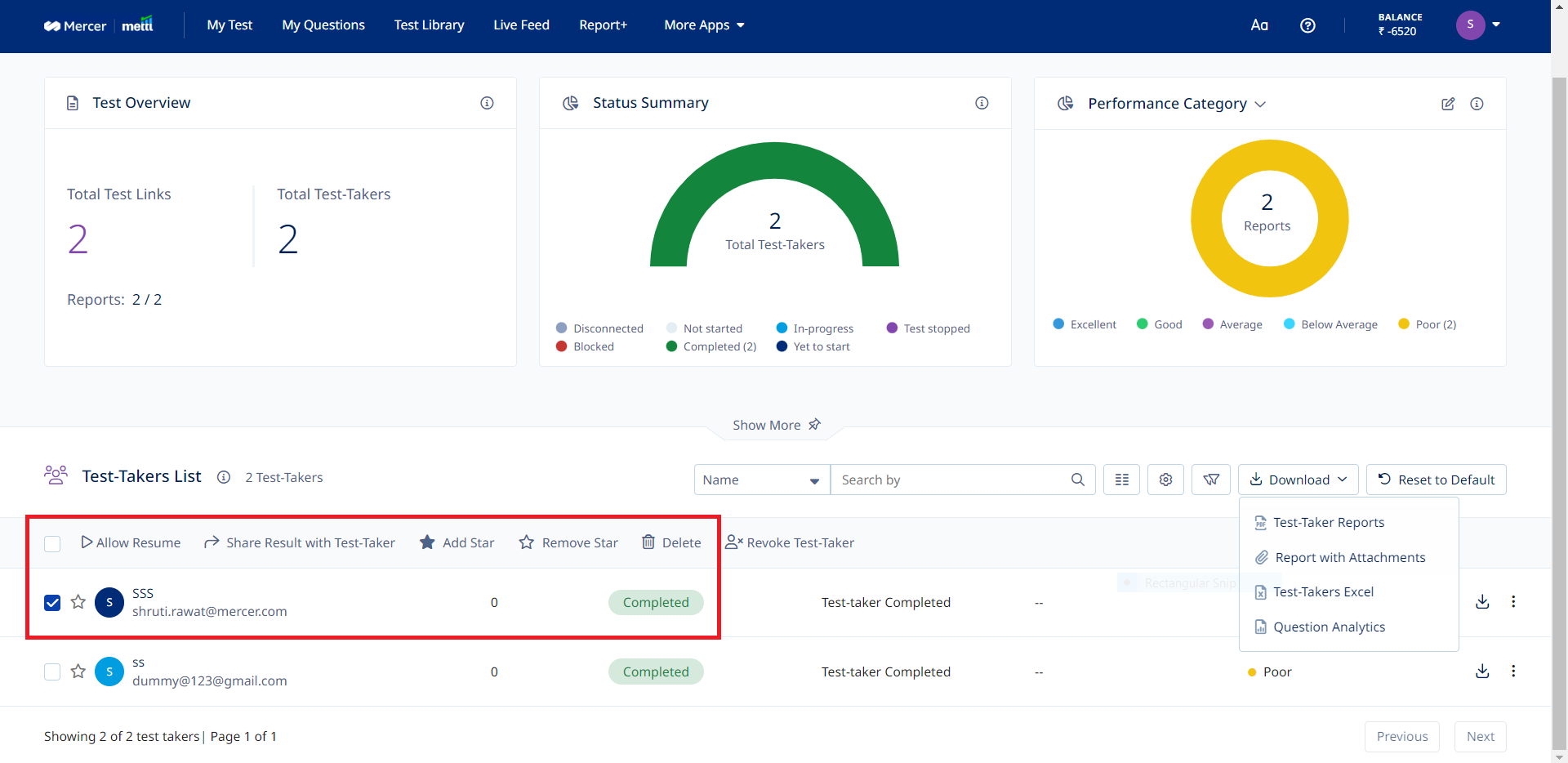1568x763 pixels.
Task: Click the yellow Poor donut ring
Action: tap(1207, 219)
